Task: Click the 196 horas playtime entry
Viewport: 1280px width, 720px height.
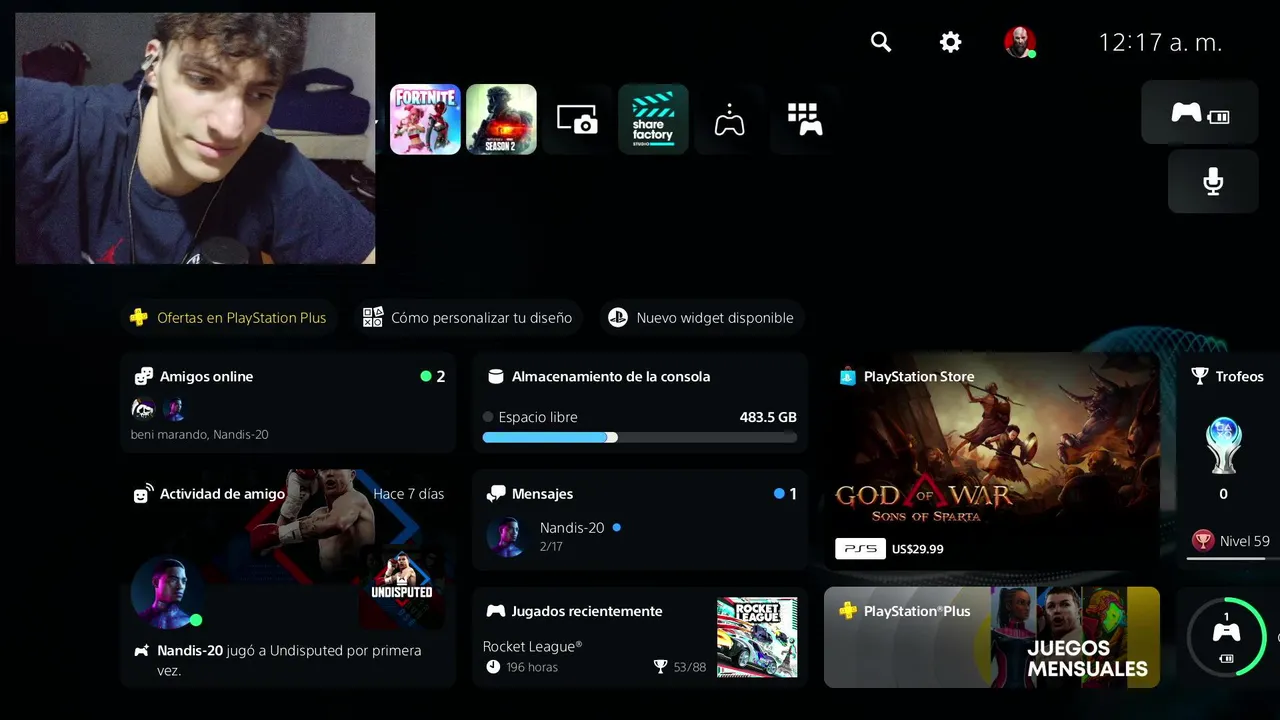Action: (522, 667)
